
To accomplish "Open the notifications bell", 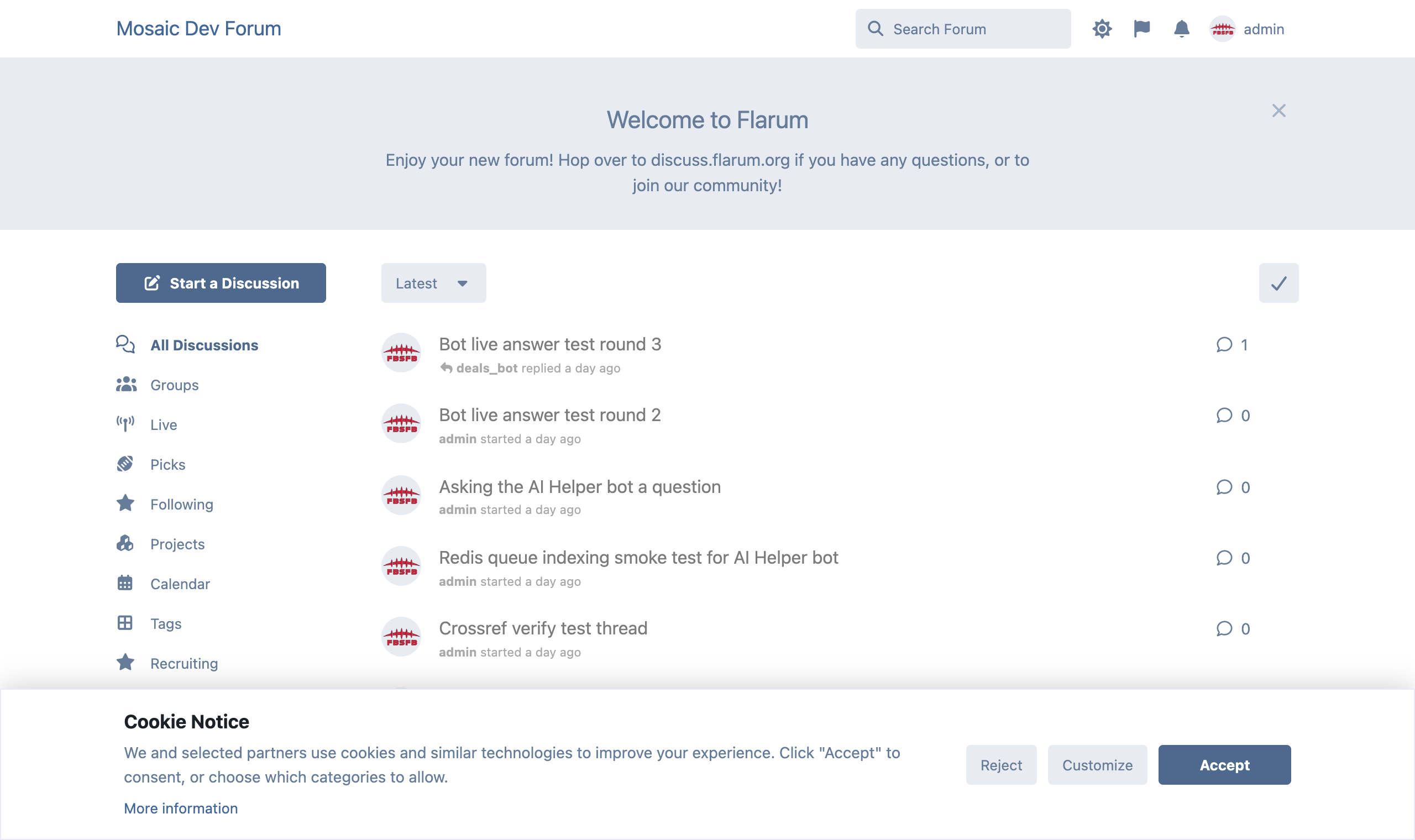I will click(1181, 29).
